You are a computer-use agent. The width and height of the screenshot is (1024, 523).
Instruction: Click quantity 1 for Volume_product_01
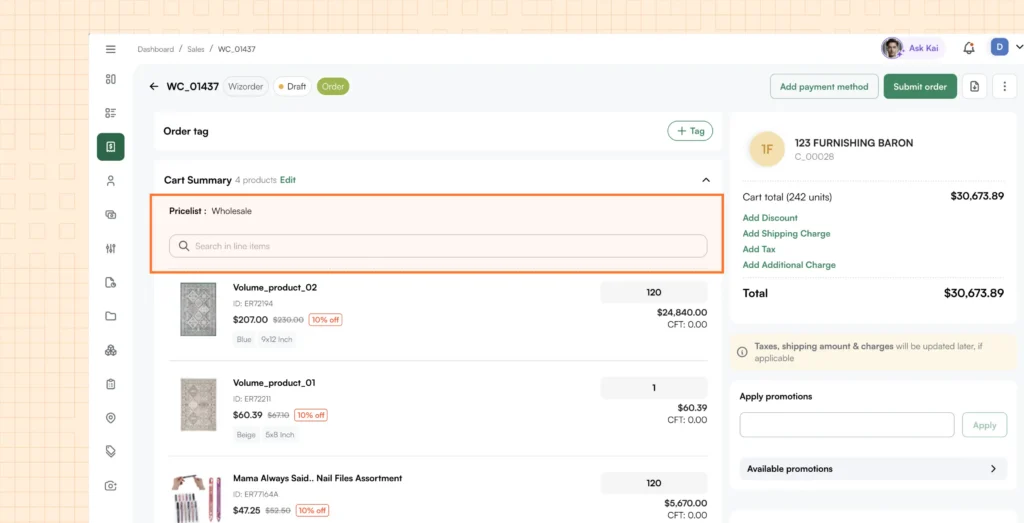coord(654,388)
